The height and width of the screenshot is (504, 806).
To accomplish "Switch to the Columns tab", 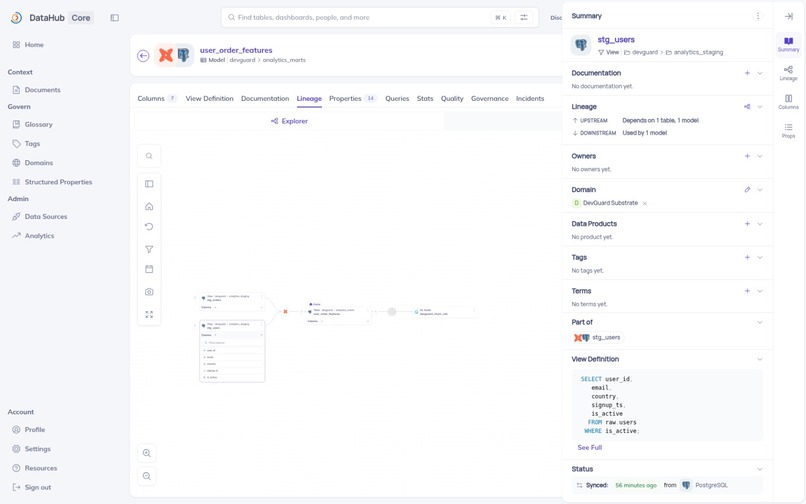I will (157, 98).
